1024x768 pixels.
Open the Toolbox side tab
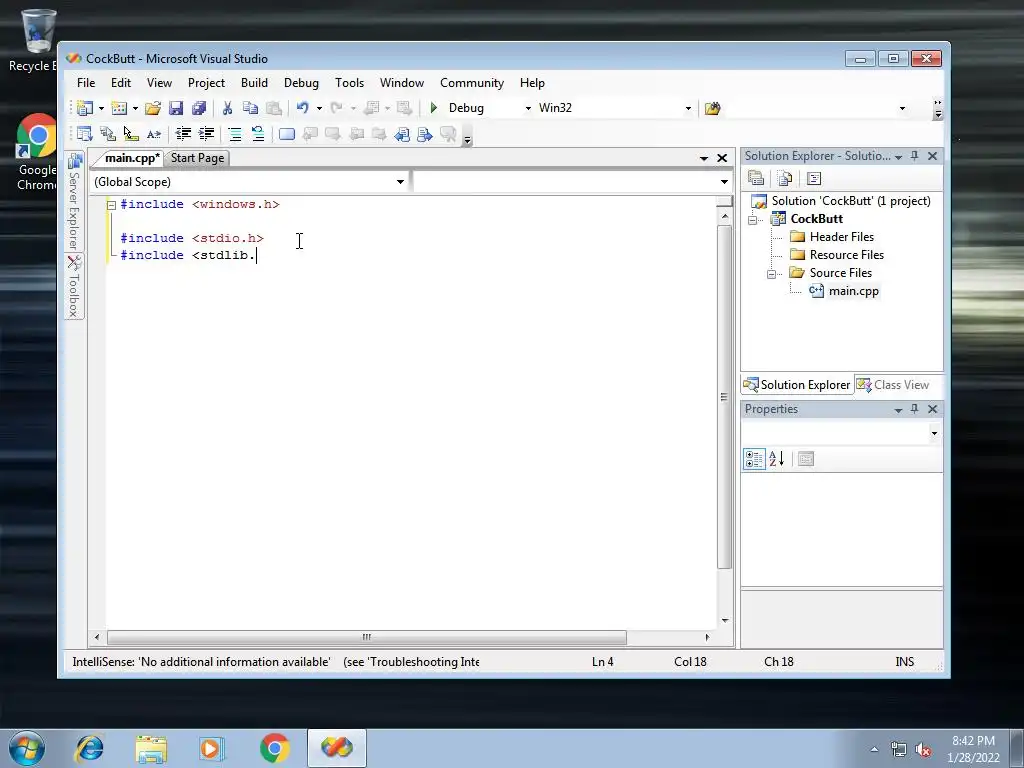(74, 286)
